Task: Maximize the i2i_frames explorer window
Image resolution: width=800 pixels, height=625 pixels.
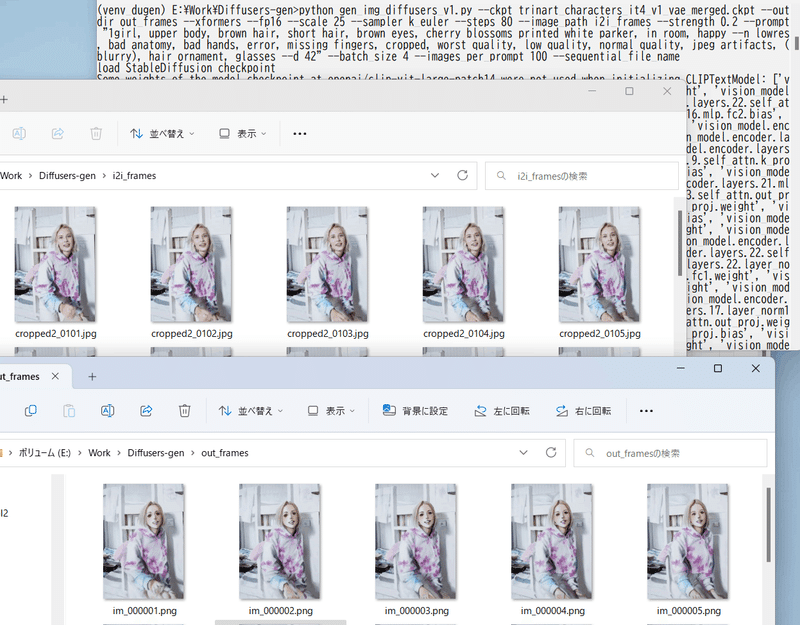Action: point(629,91)
